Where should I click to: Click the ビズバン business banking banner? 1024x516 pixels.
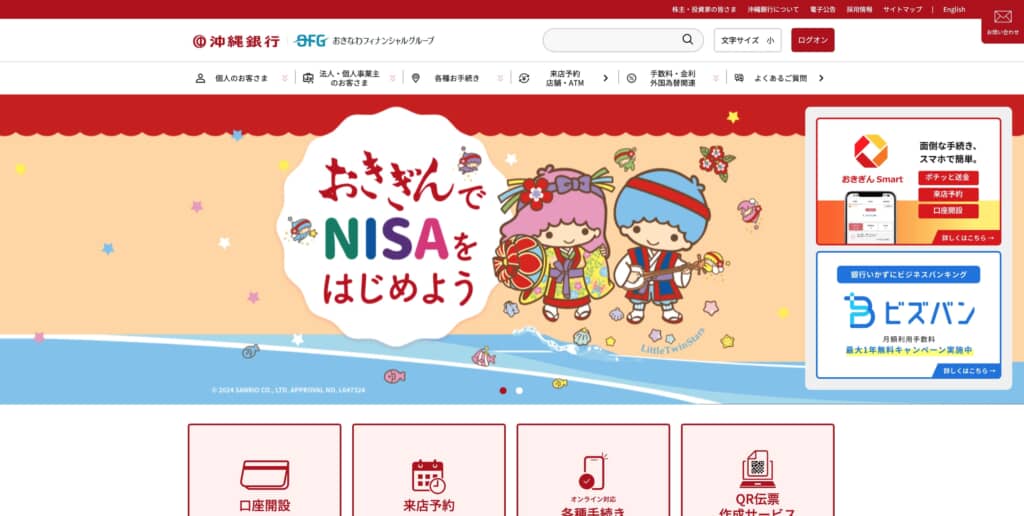pos(908,315)
